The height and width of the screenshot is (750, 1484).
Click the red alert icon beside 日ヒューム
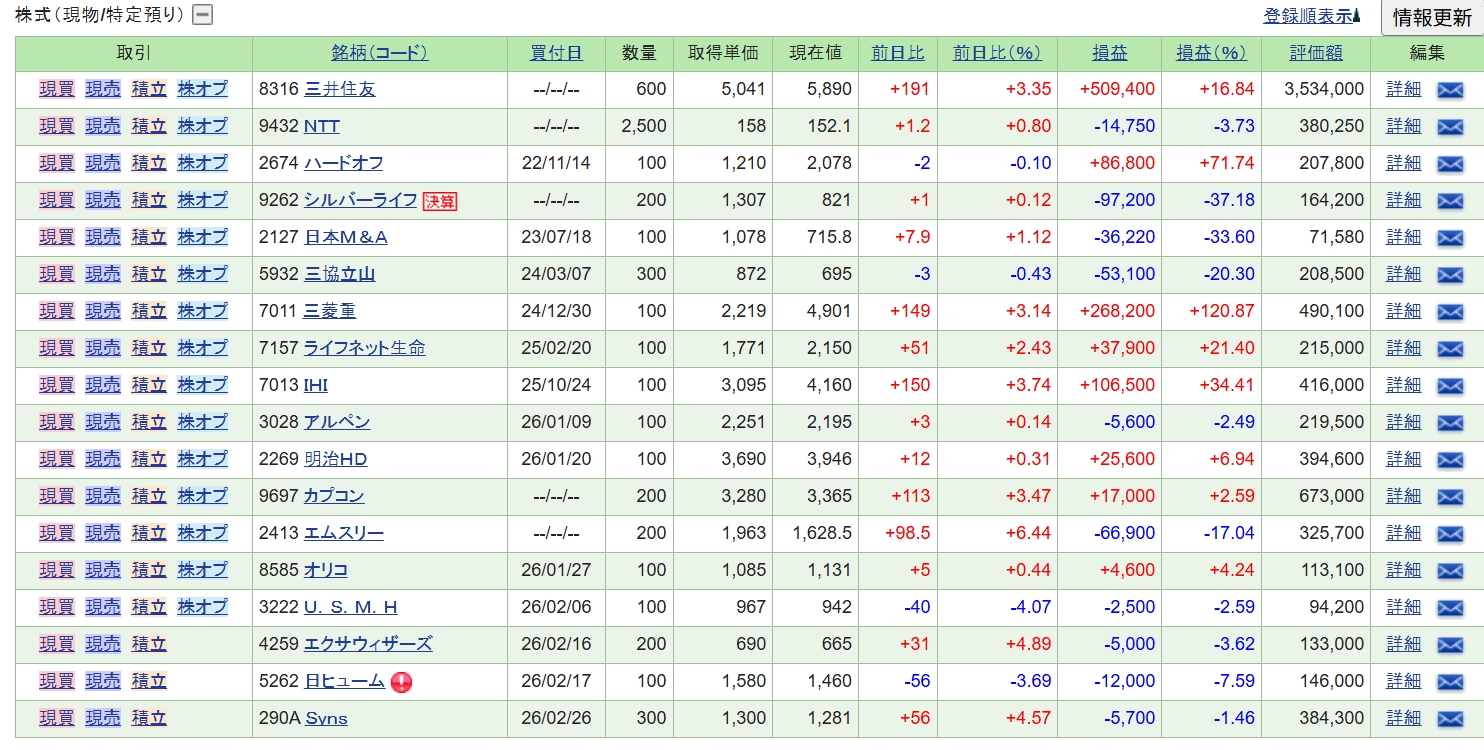402,682
